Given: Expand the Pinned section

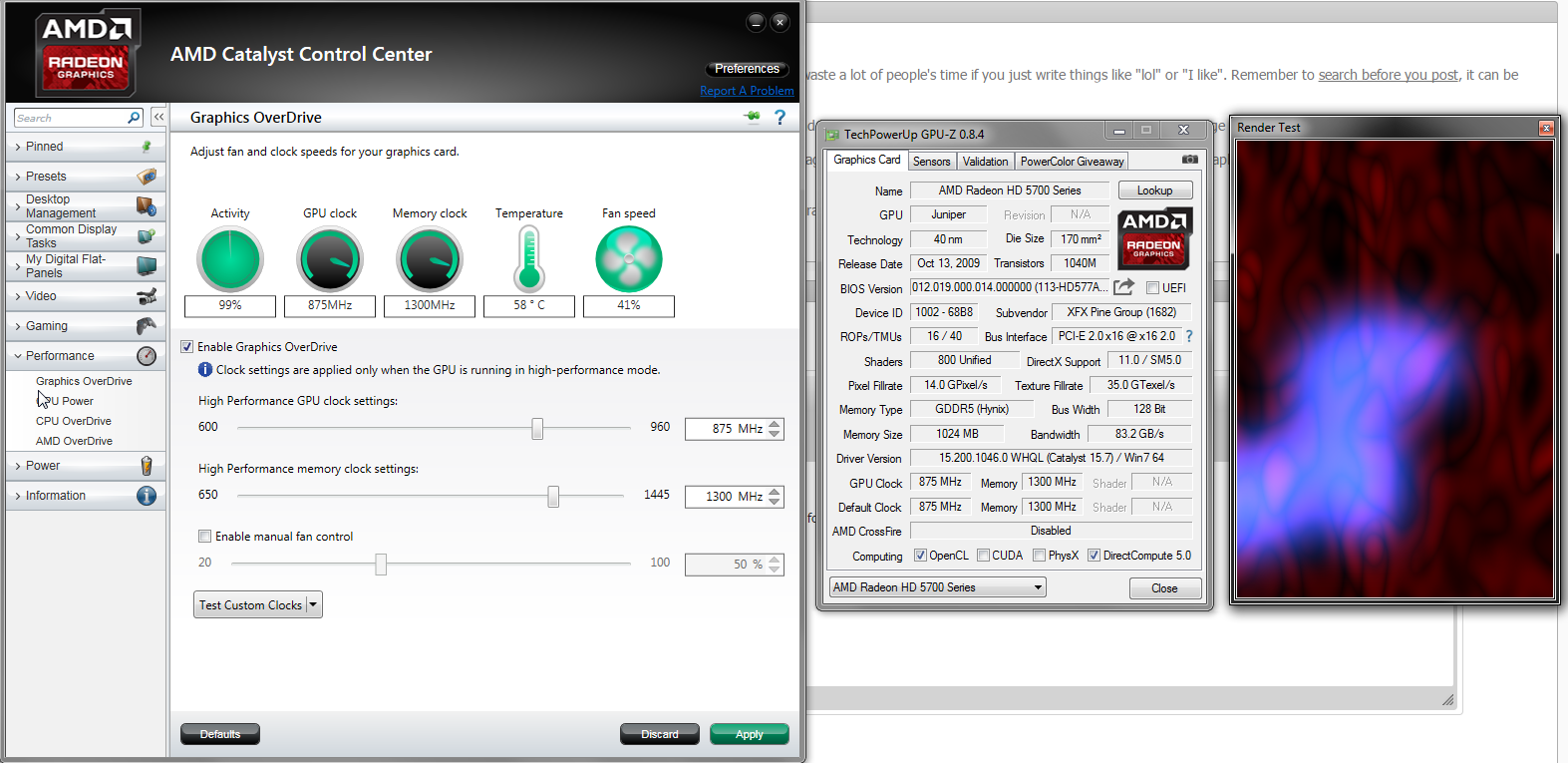Looking at the screenshot, I should [18, 147].
